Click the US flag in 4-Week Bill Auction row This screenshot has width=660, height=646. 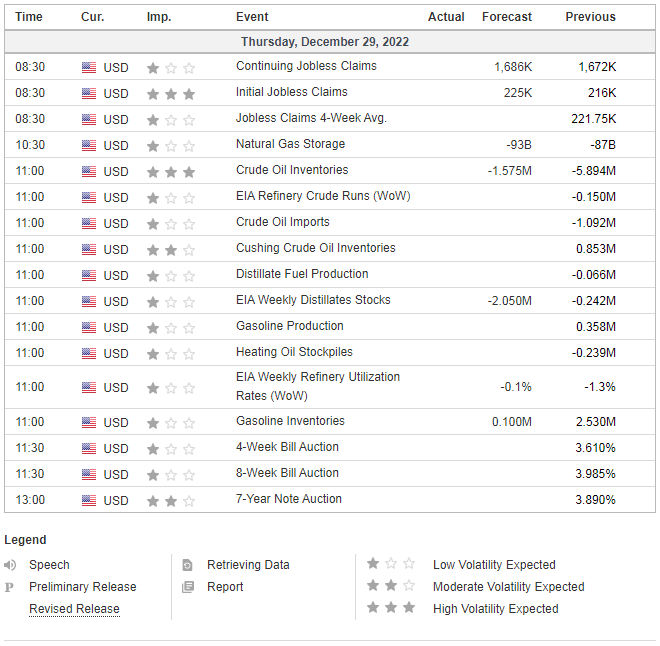89,448
